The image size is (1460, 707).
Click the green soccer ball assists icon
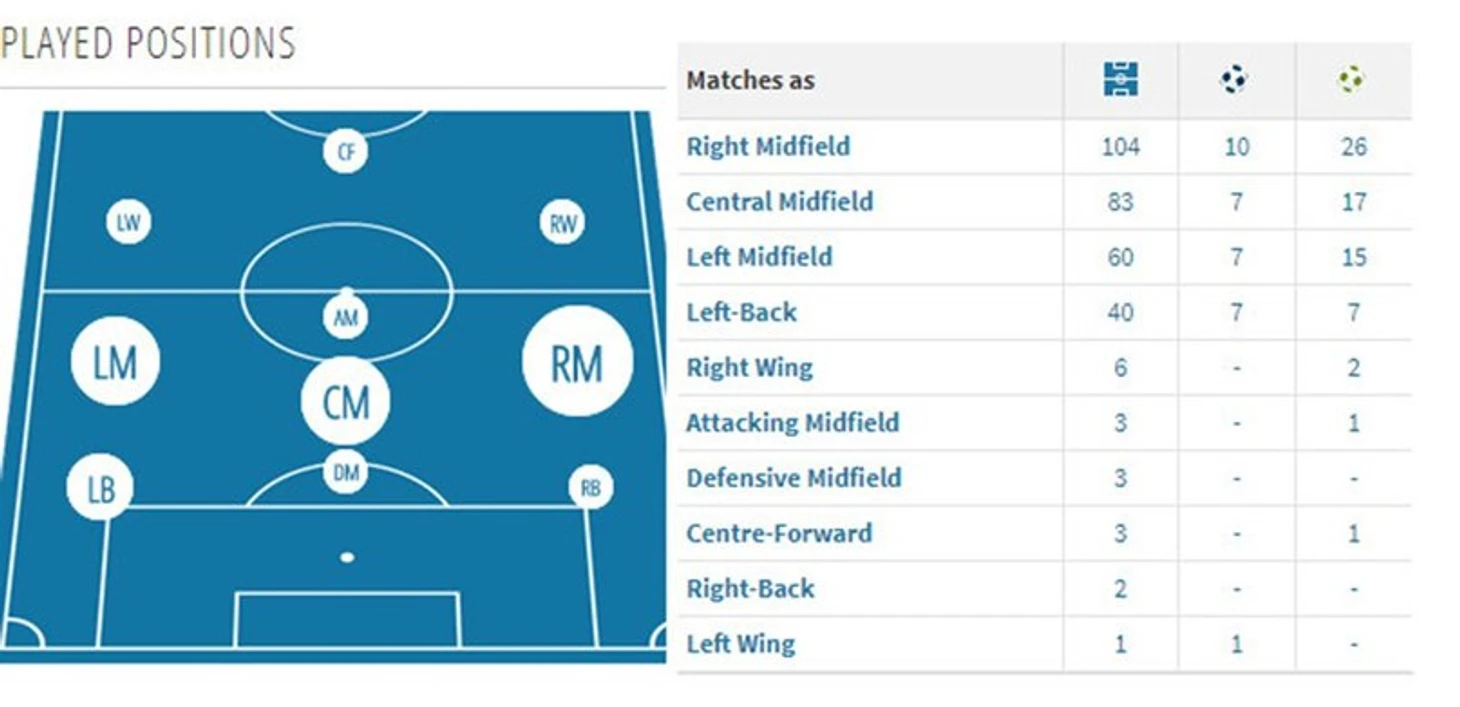click(1351, 79)
